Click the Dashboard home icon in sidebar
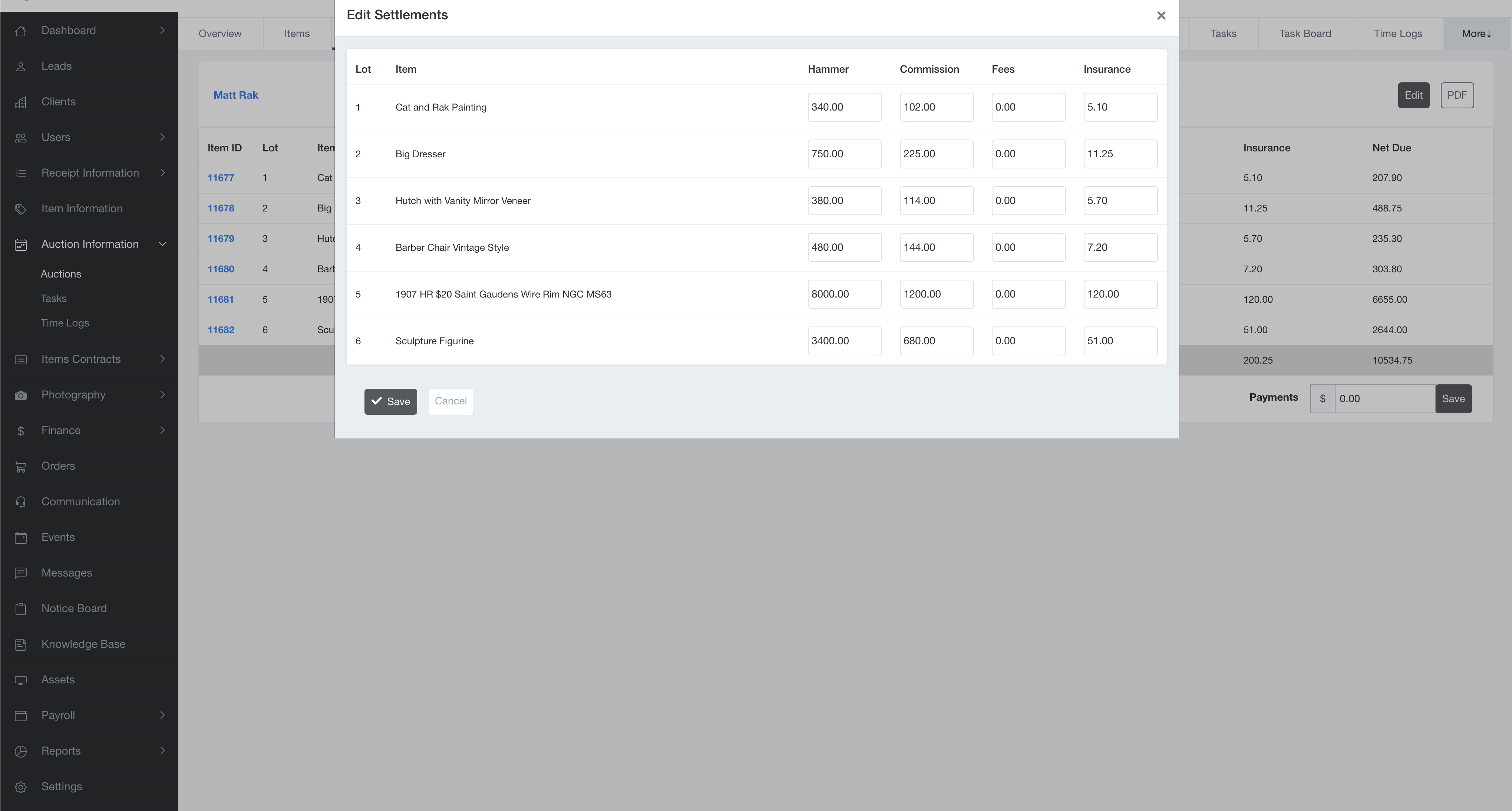 (x=20, y=30)
